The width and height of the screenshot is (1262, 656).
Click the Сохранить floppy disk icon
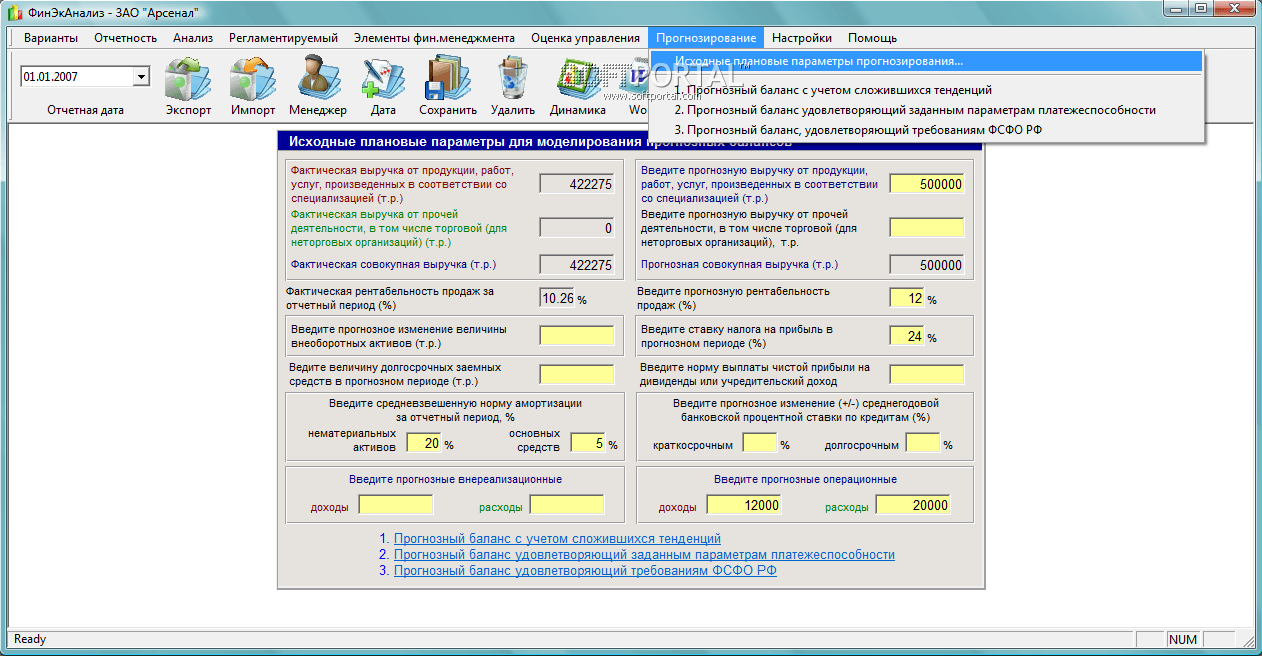tap(448, 78)
